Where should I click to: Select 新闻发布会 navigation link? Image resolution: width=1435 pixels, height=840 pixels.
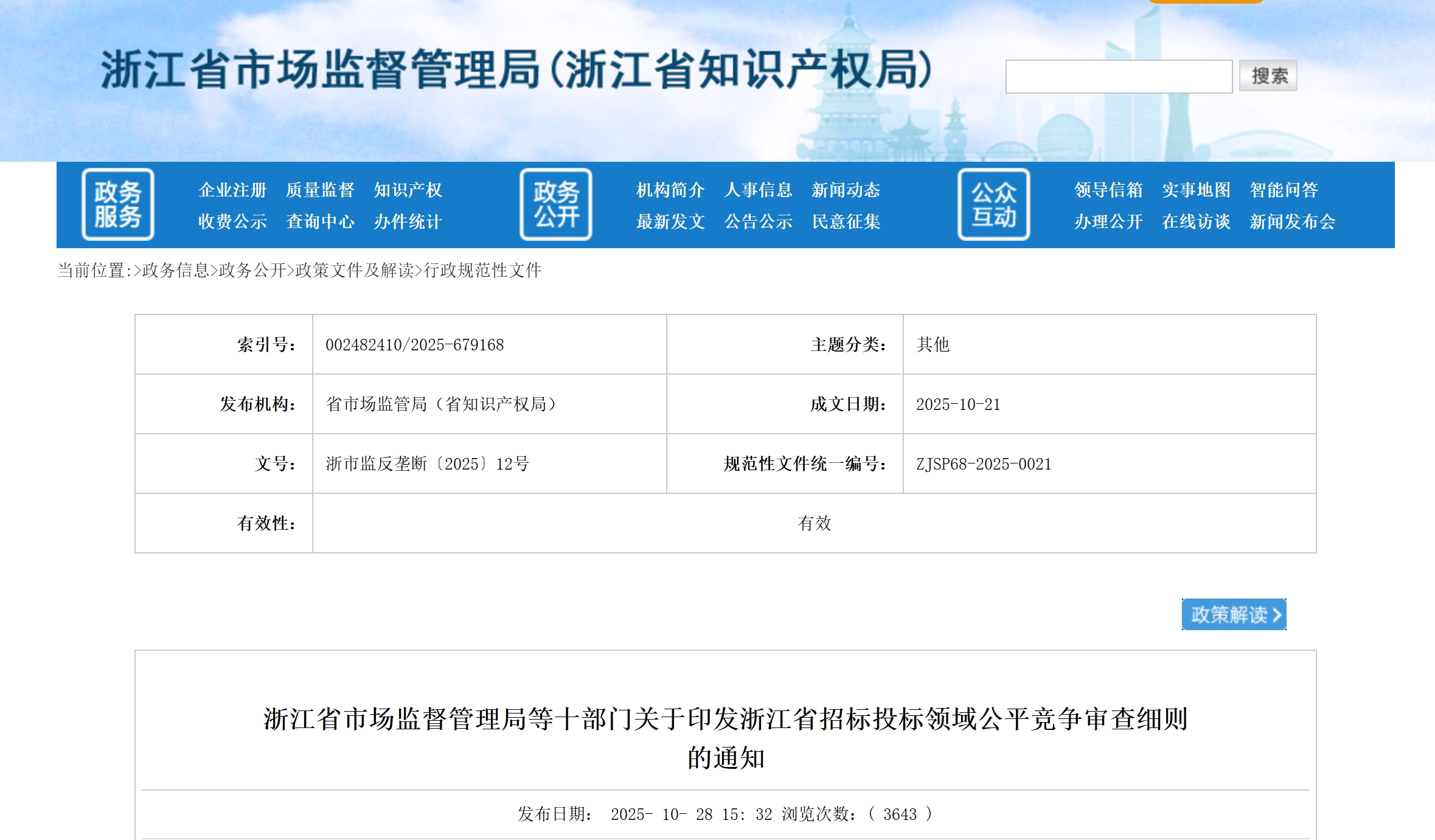[1292, 221]
